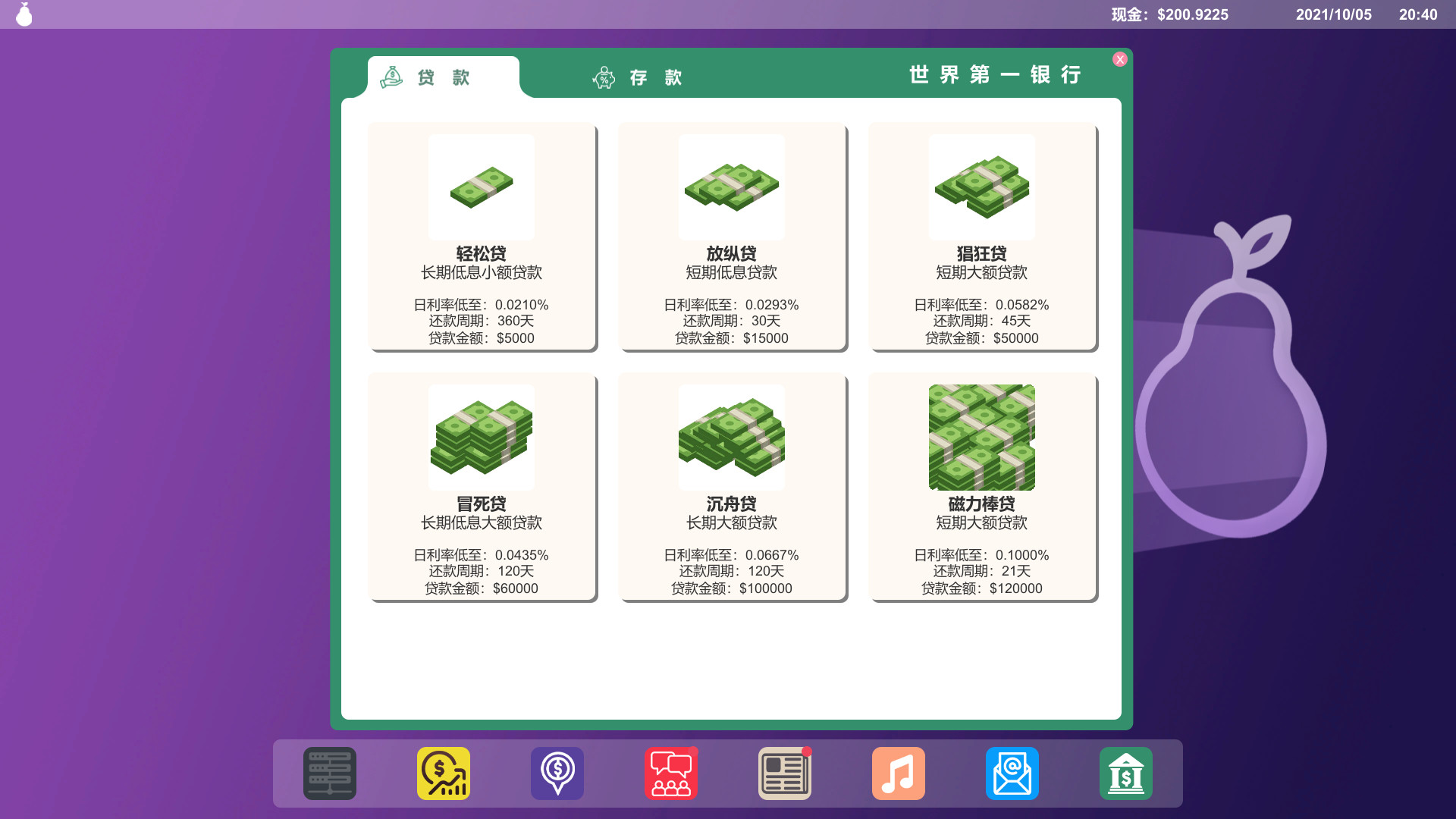Close the 世界第一银行 window

coord(1120,59)
